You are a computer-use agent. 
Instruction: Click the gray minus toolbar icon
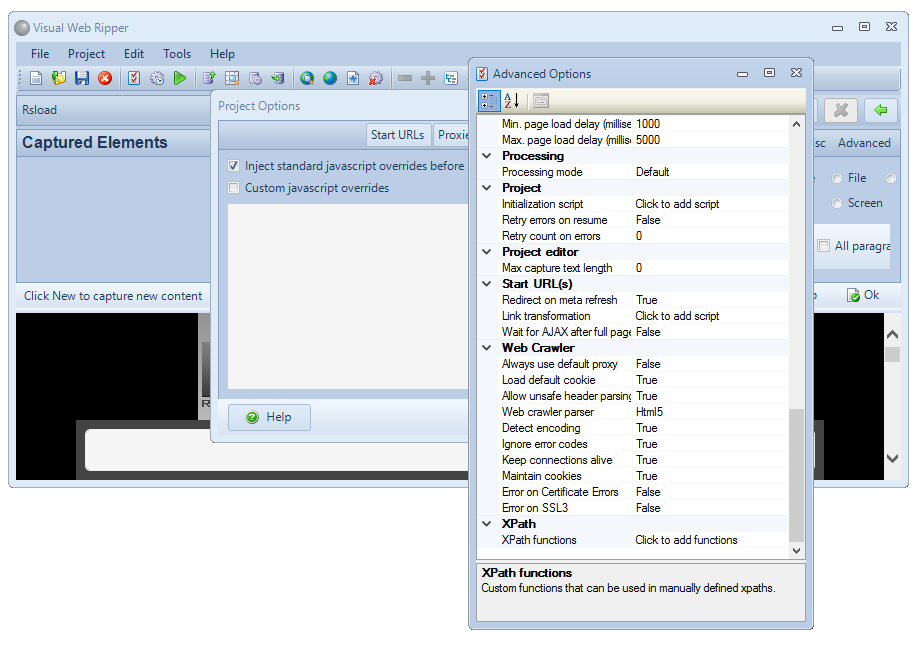(405, 78)
